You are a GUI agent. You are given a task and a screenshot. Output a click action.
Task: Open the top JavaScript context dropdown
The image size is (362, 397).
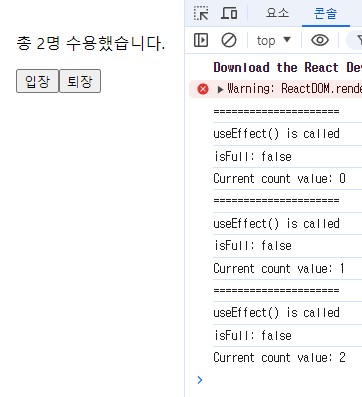coord(274,40)
